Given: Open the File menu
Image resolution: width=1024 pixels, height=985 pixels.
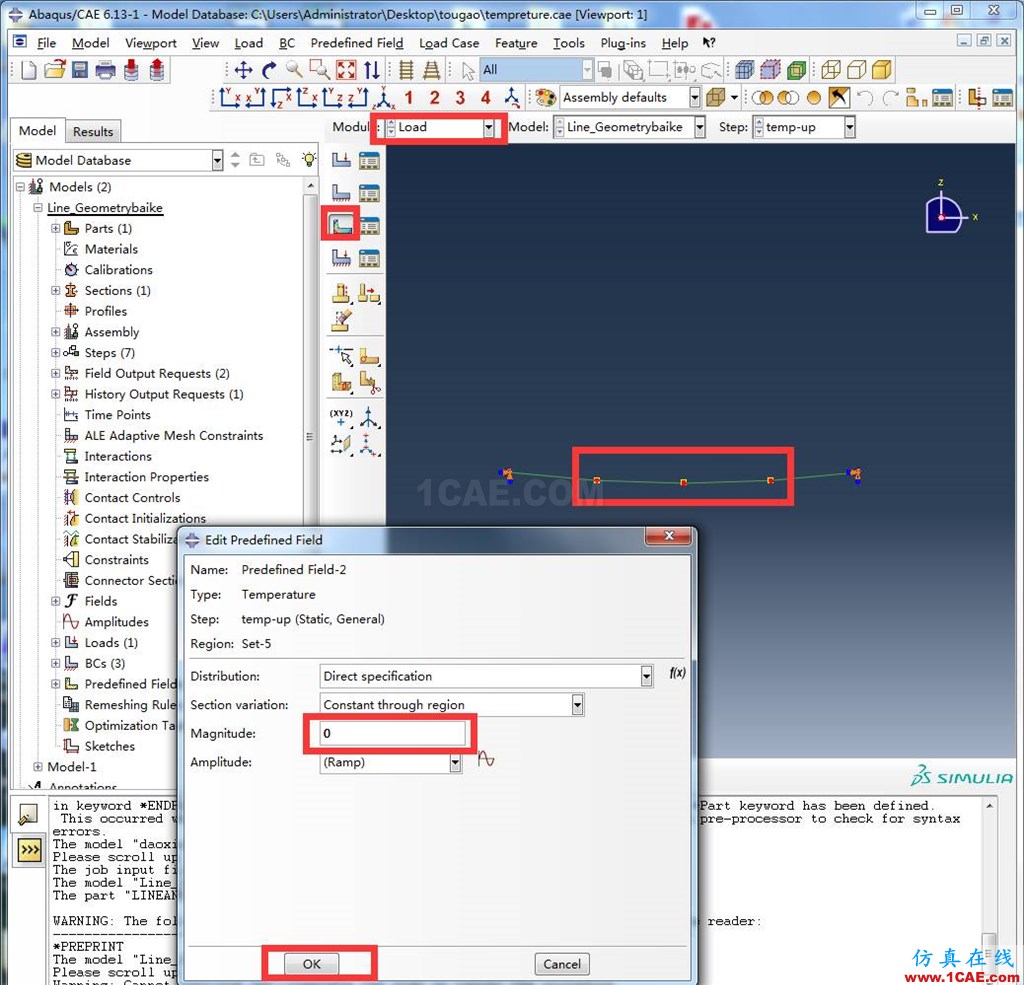Looking at the screenshot, I should pos(46,43).
